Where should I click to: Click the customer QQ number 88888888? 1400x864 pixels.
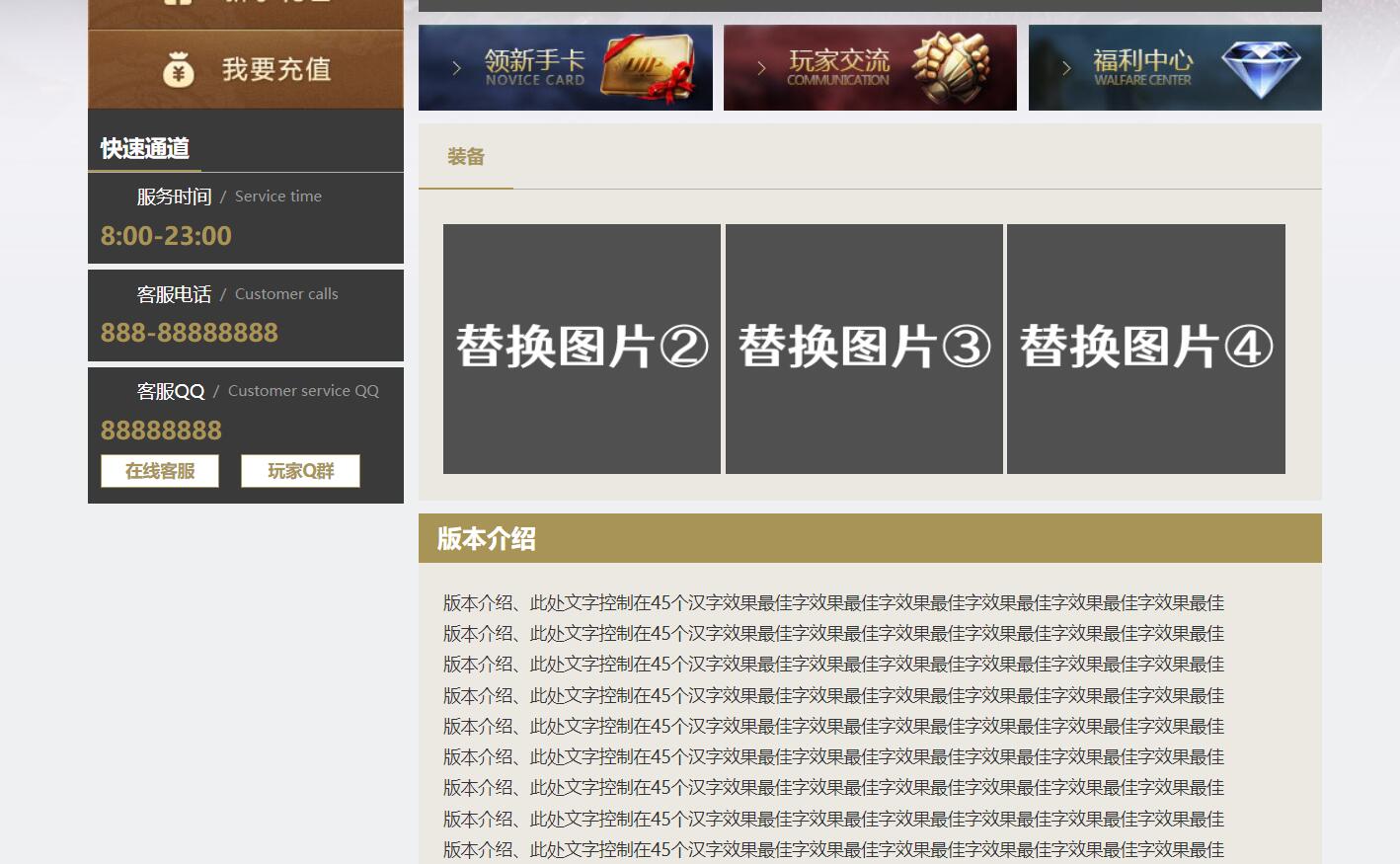click(161, 431)
